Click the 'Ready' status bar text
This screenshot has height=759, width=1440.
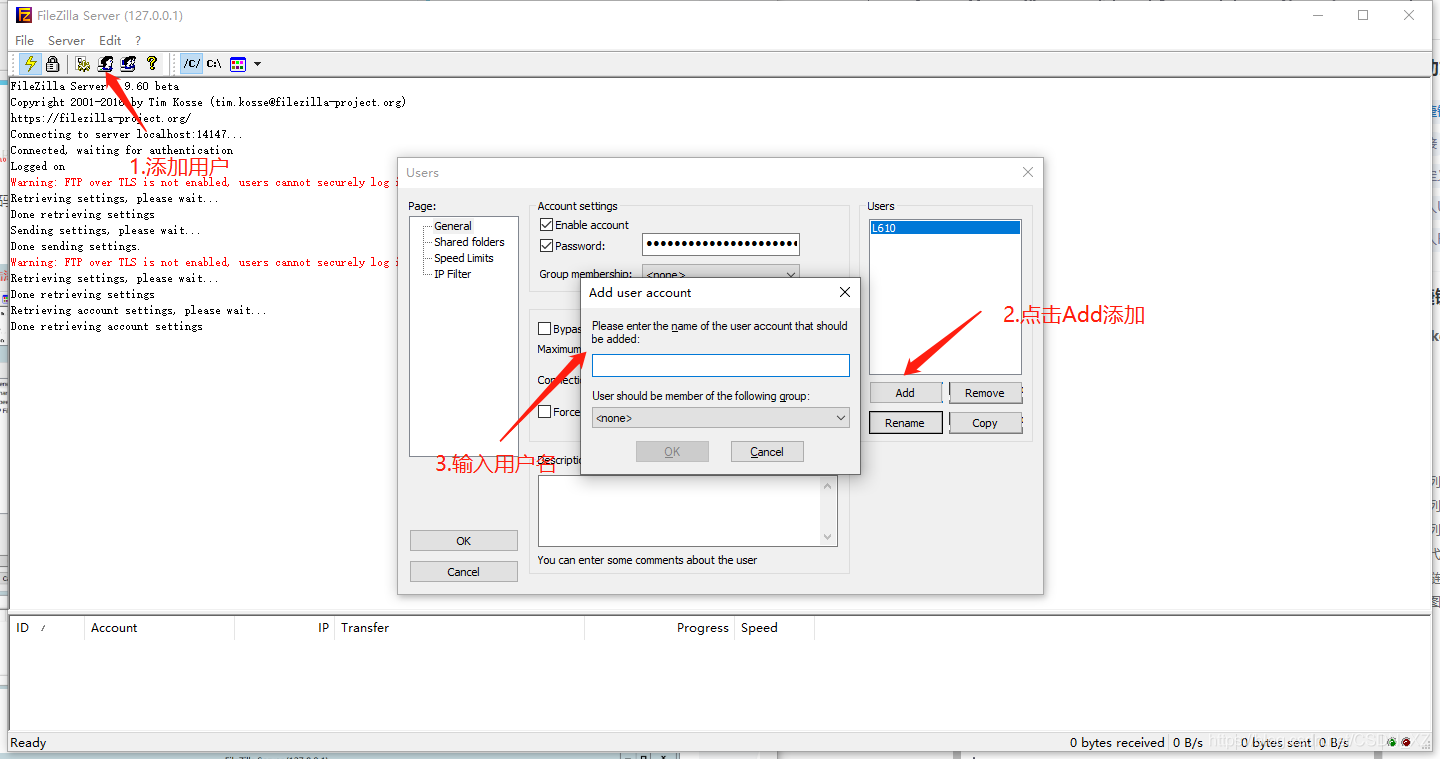point(28,742)
